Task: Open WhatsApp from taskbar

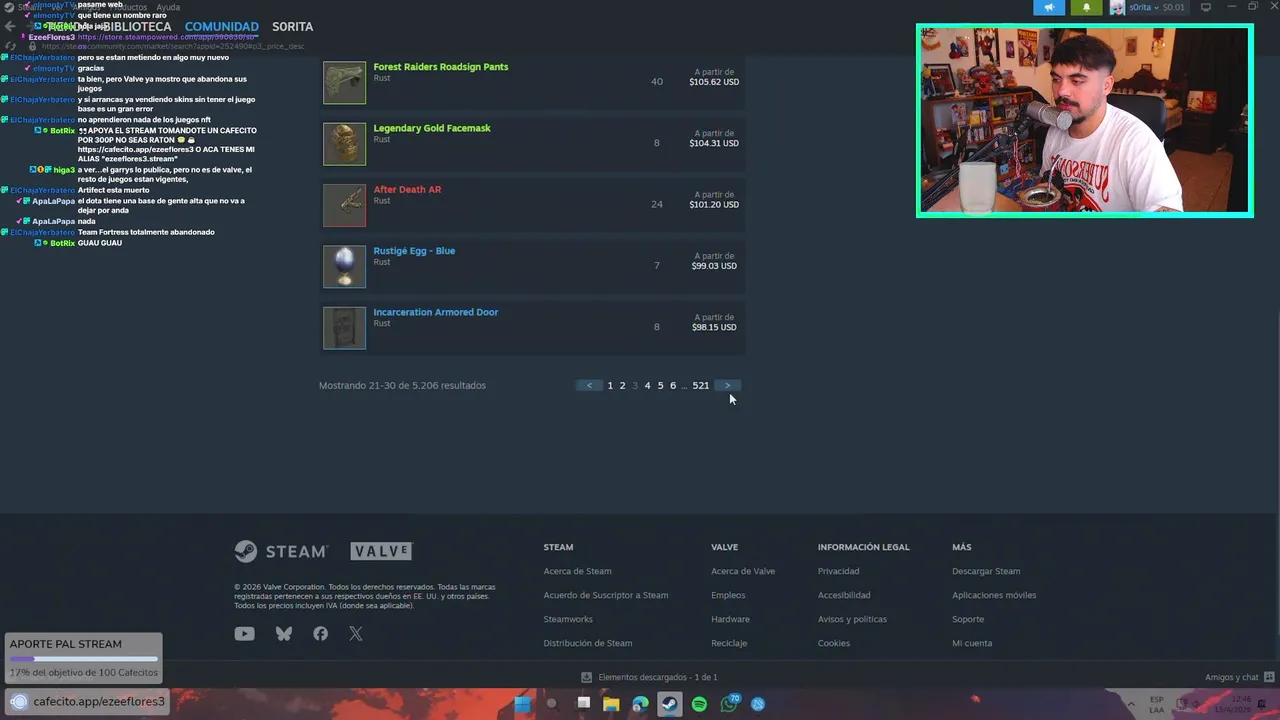Action: pyautogui.click(x=729, y=704)
